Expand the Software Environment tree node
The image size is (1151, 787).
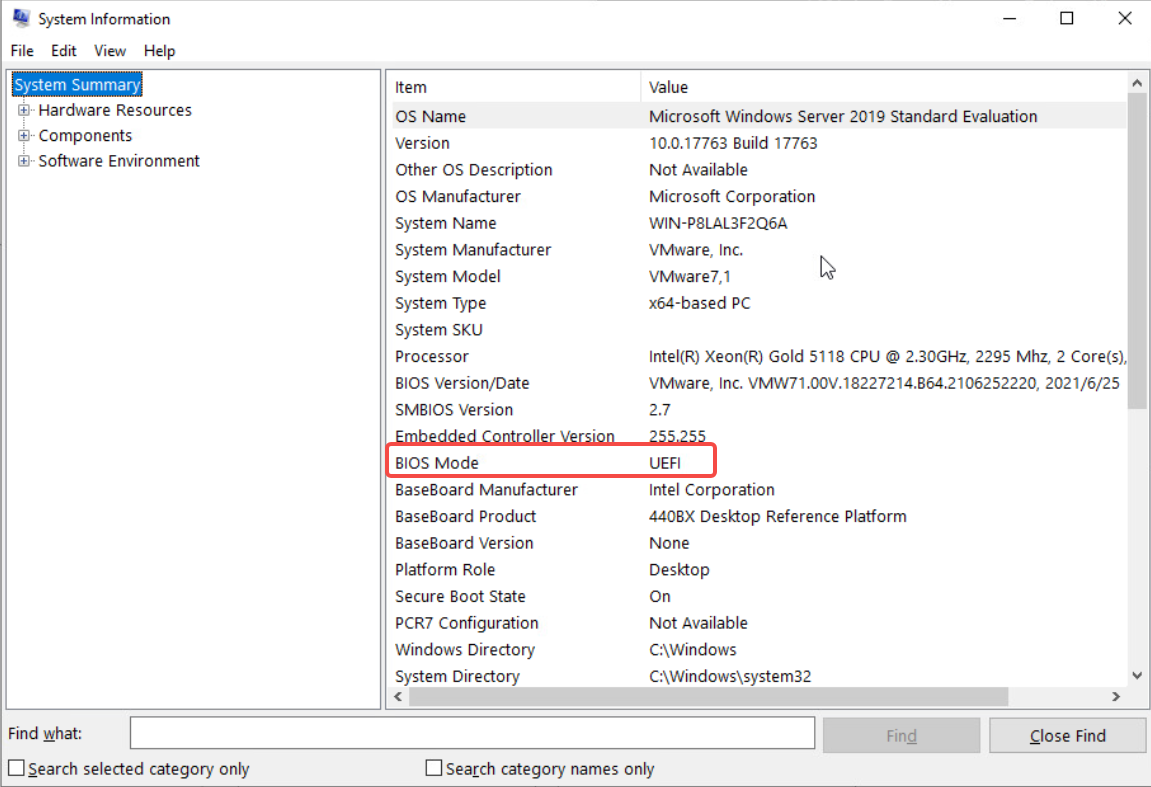pyautogui.click(x=24, y=161)
